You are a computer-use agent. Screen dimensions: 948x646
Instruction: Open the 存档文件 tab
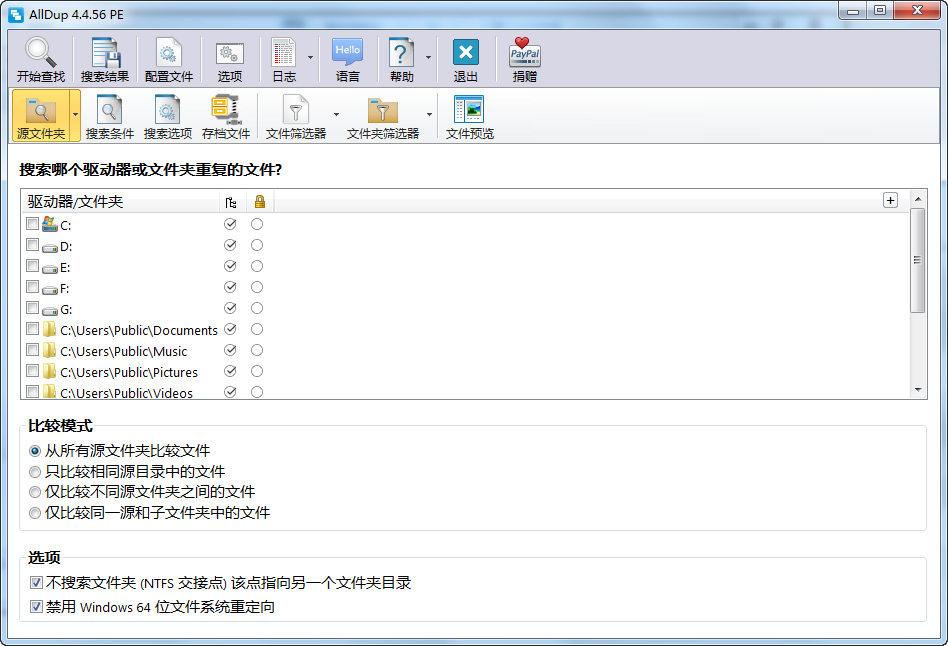click(226, 116)
